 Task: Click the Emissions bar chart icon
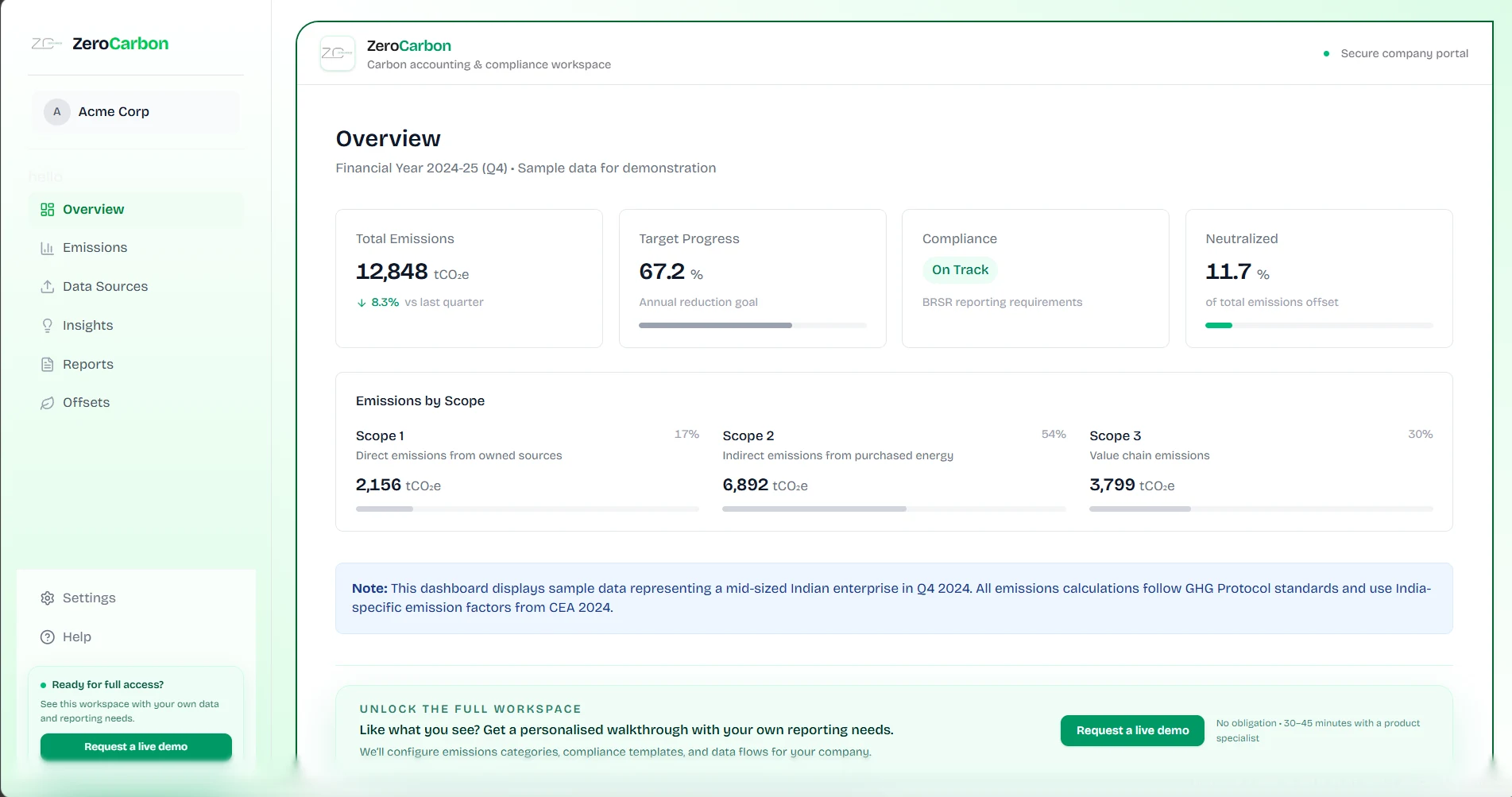point(48,248)
